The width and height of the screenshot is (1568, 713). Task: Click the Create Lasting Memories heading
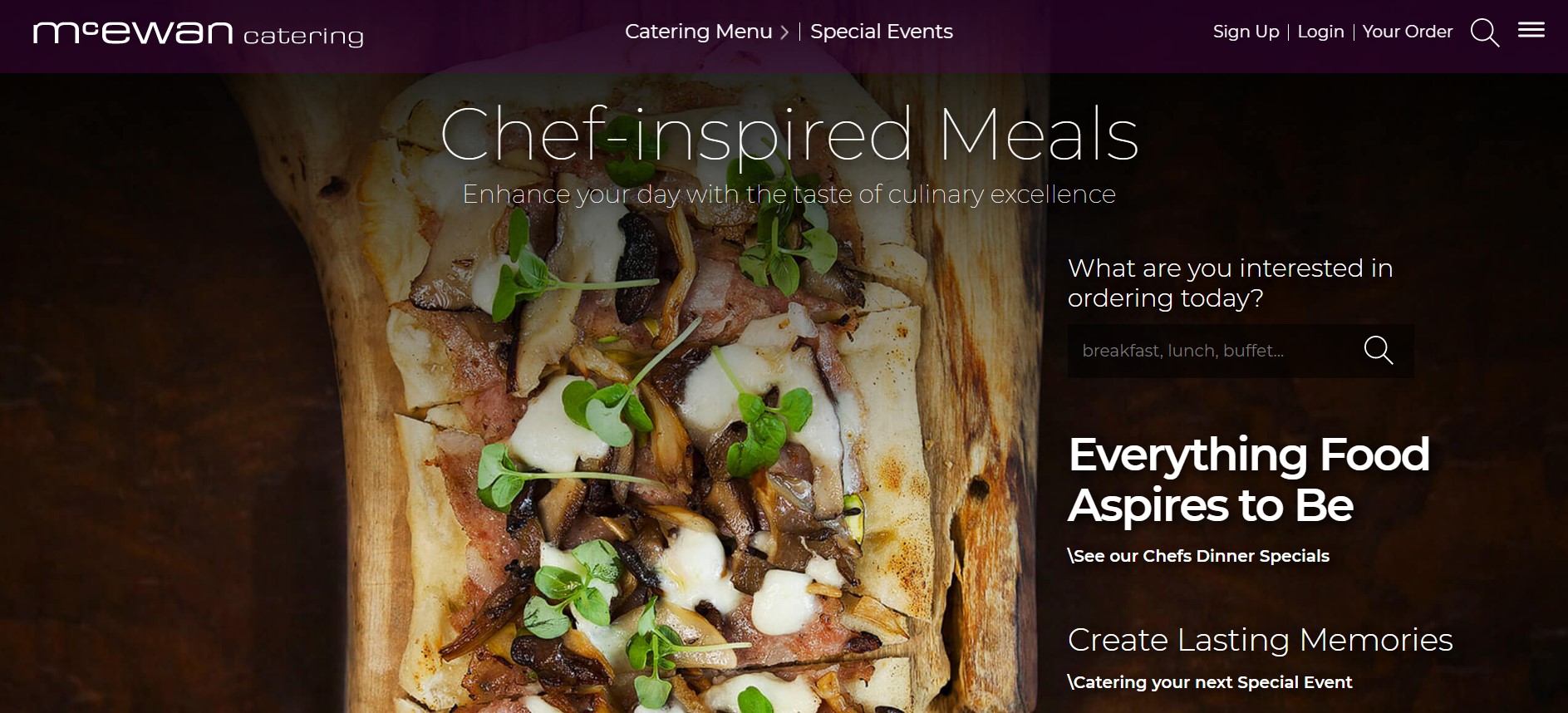coord(1260,640)
